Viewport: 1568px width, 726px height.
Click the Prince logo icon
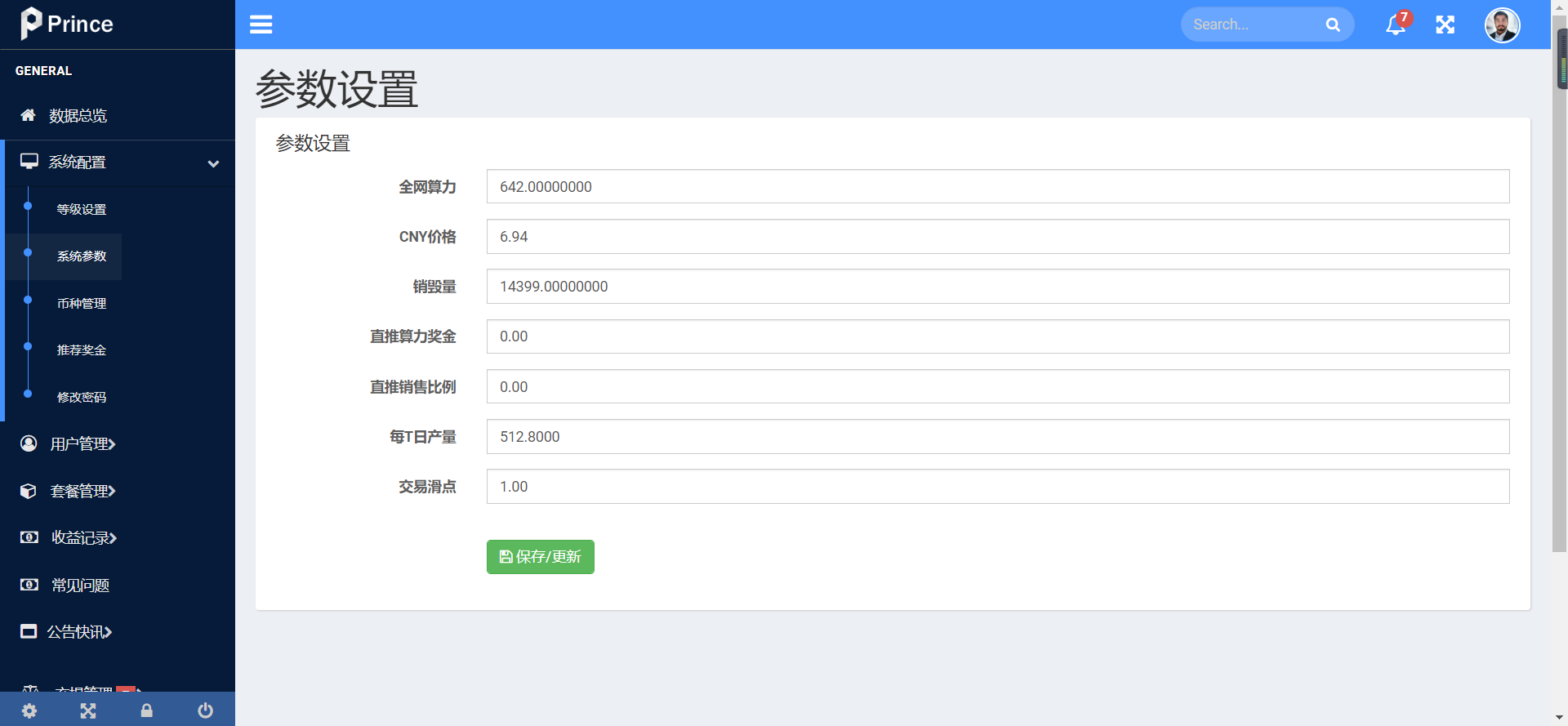point(30,24)
